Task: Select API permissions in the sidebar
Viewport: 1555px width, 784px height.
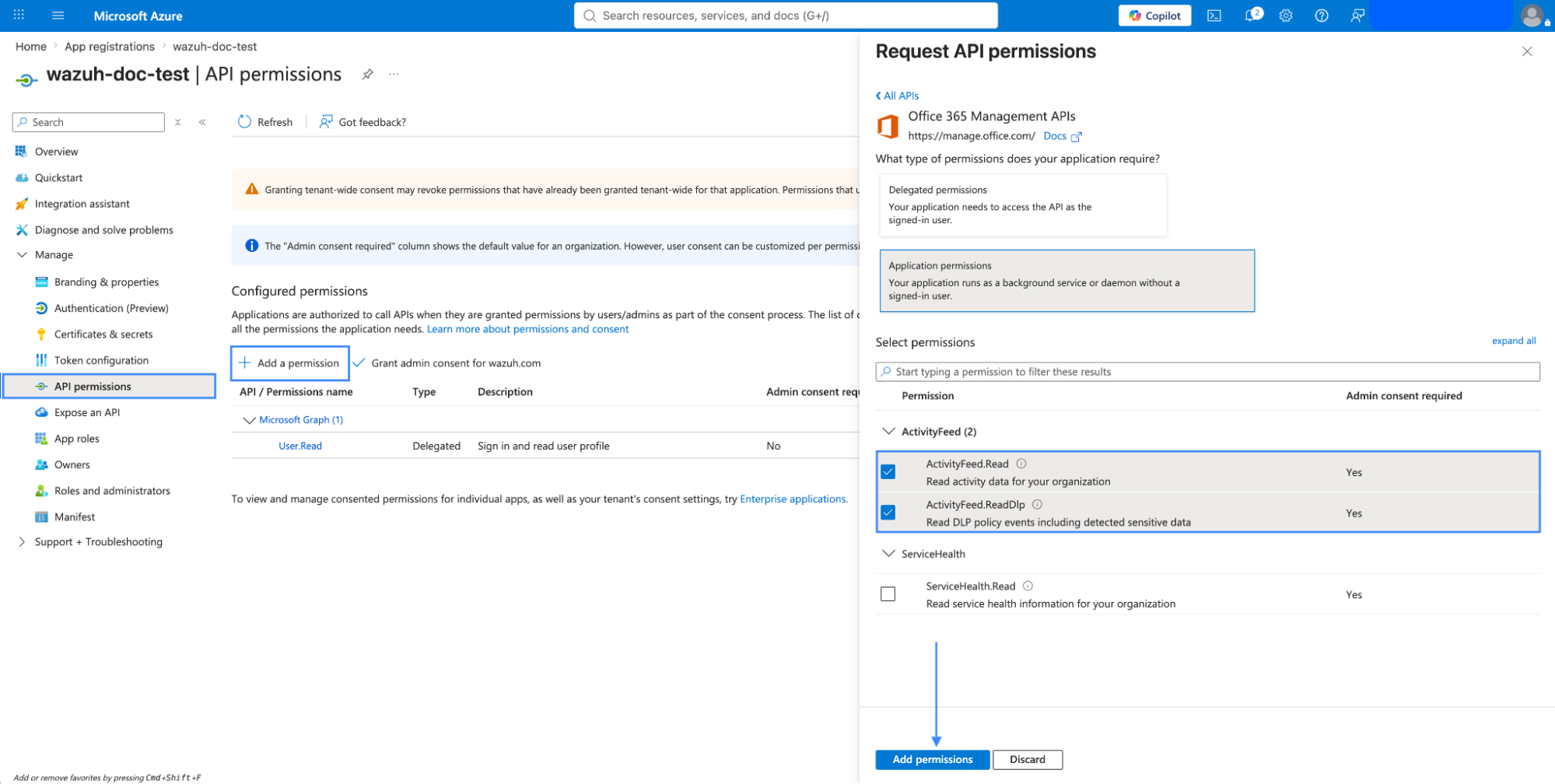Action: [x=109, y=387]
